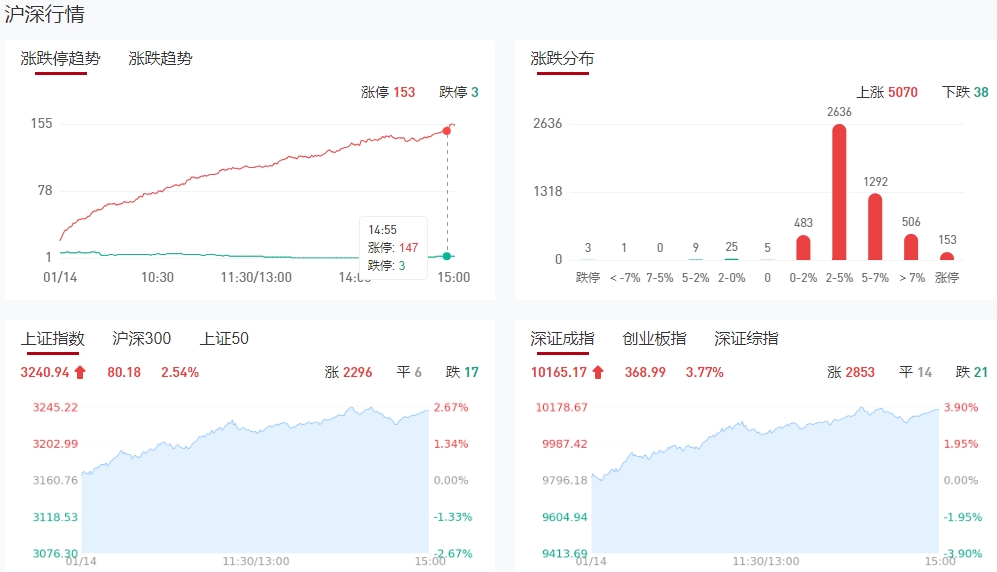Click the change value 368.99

click(x=645, y=372)
